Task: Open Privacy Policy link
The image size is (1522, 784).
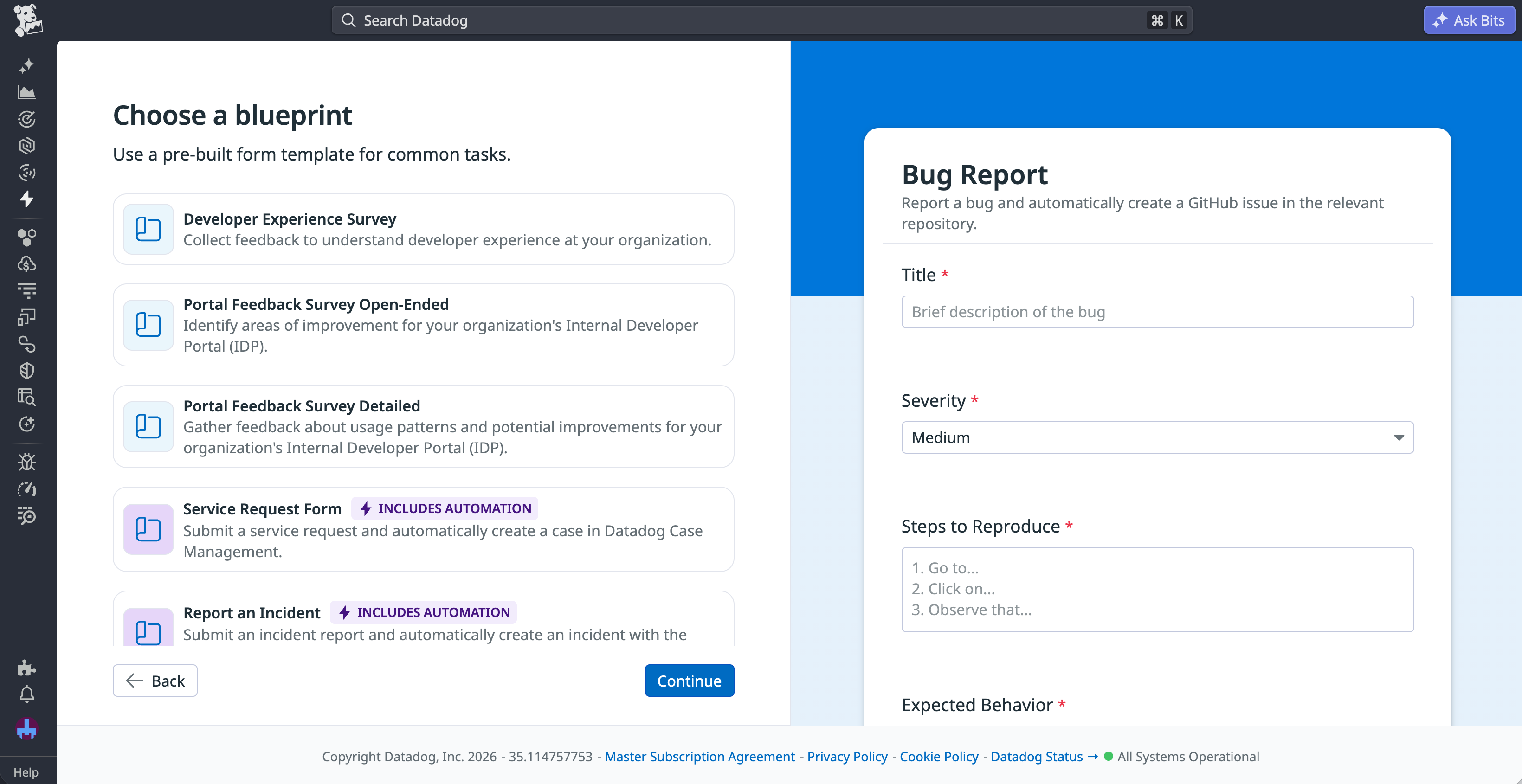Action: 847,756
